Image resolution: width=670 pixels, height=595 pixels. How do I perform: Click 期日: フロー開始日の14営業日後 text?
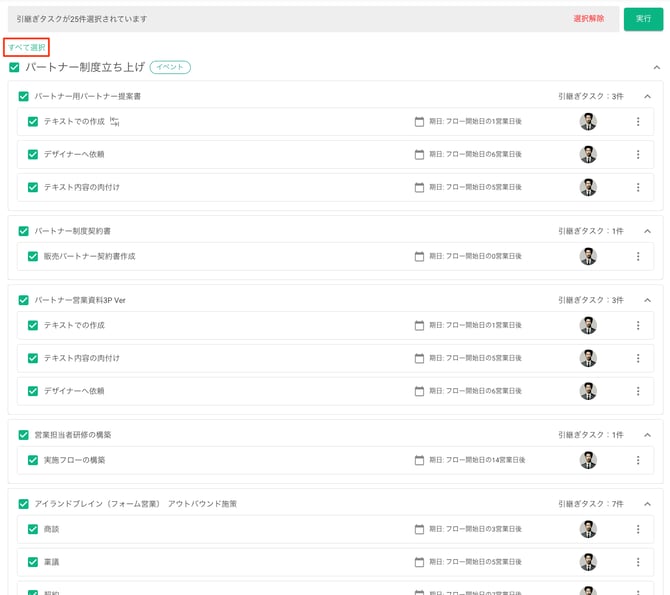477,460
